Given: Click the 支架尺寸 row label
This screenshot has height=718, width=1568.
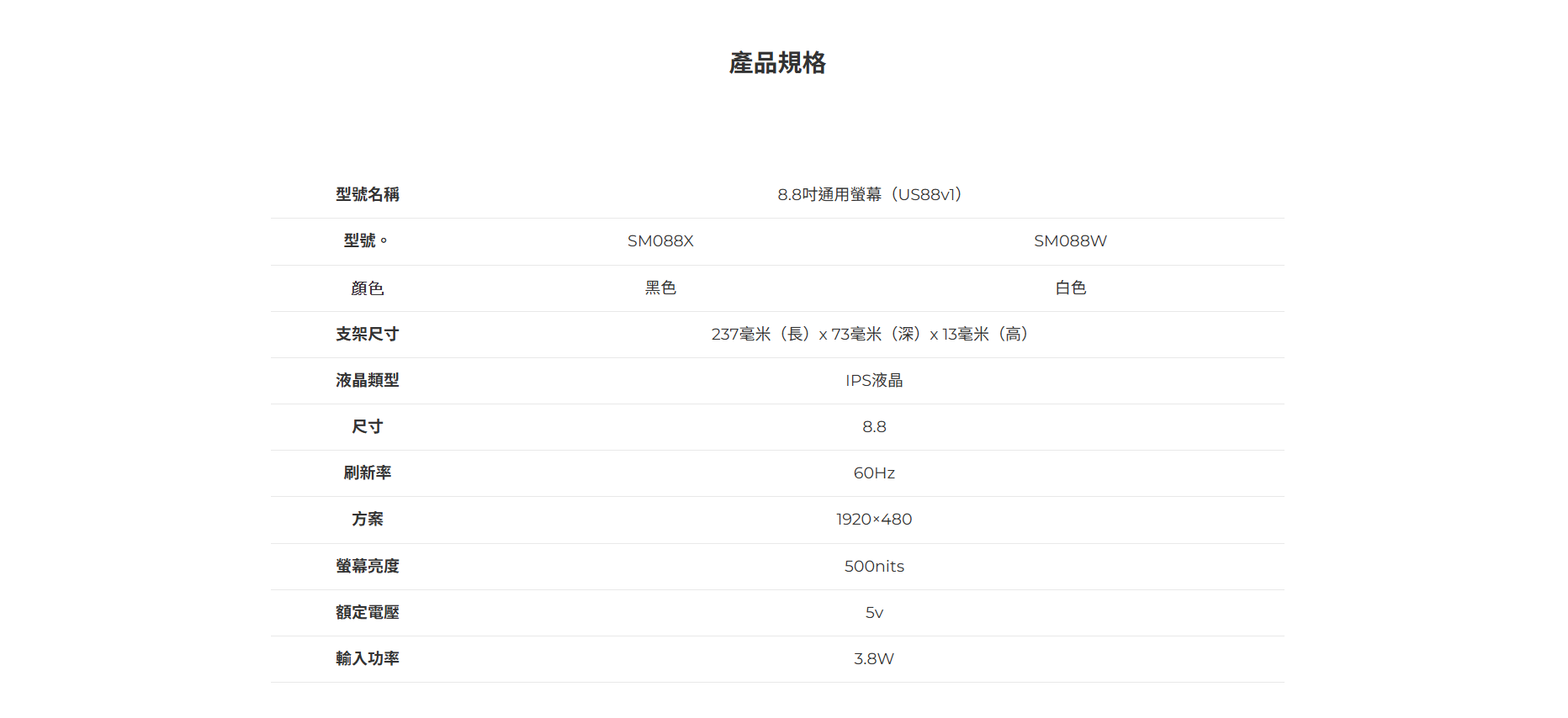Looking at the screenshot, I should (x=367, y=335).
